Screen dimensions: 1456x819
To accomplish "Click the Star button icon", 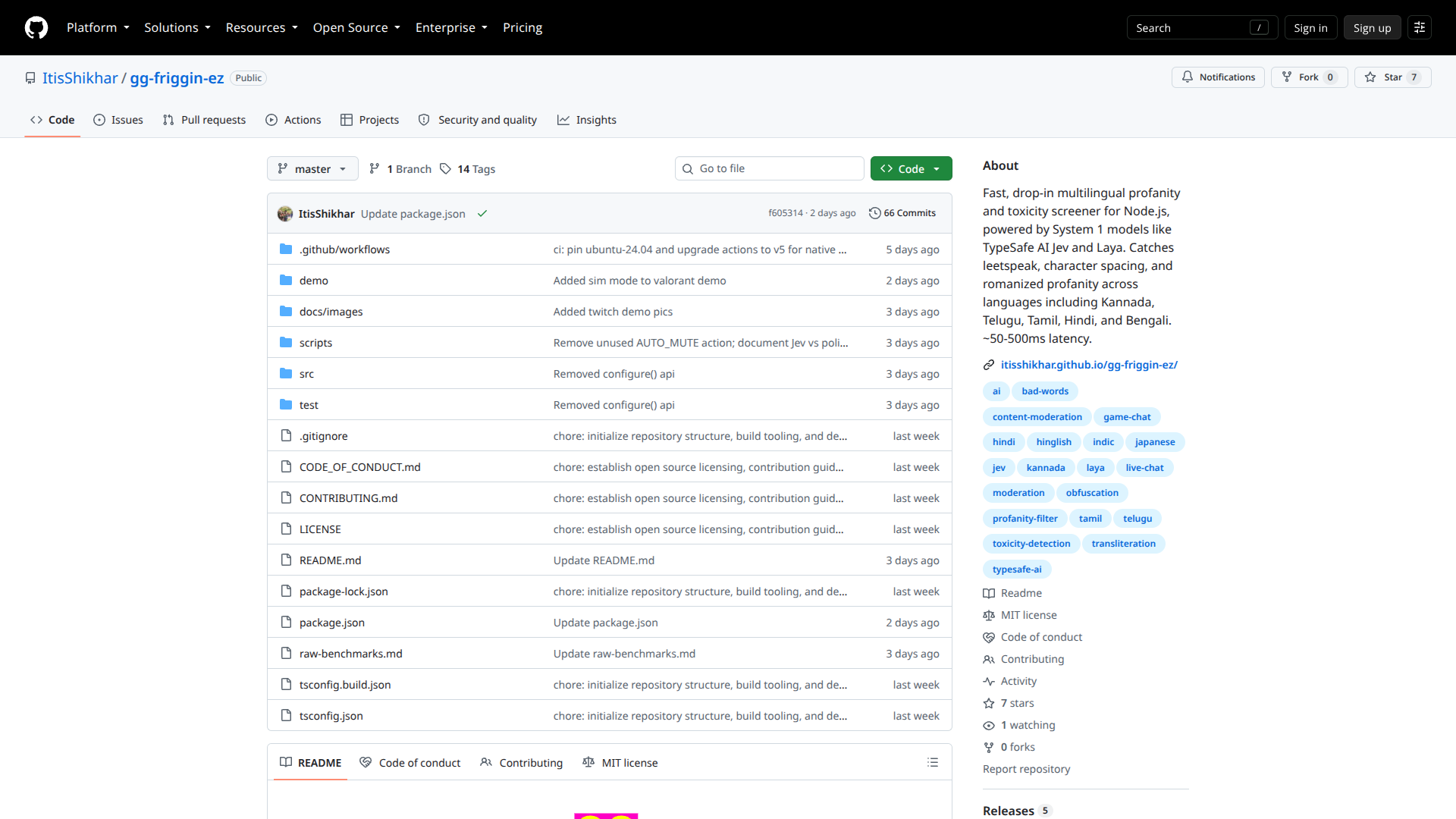I will point(1370,77).
